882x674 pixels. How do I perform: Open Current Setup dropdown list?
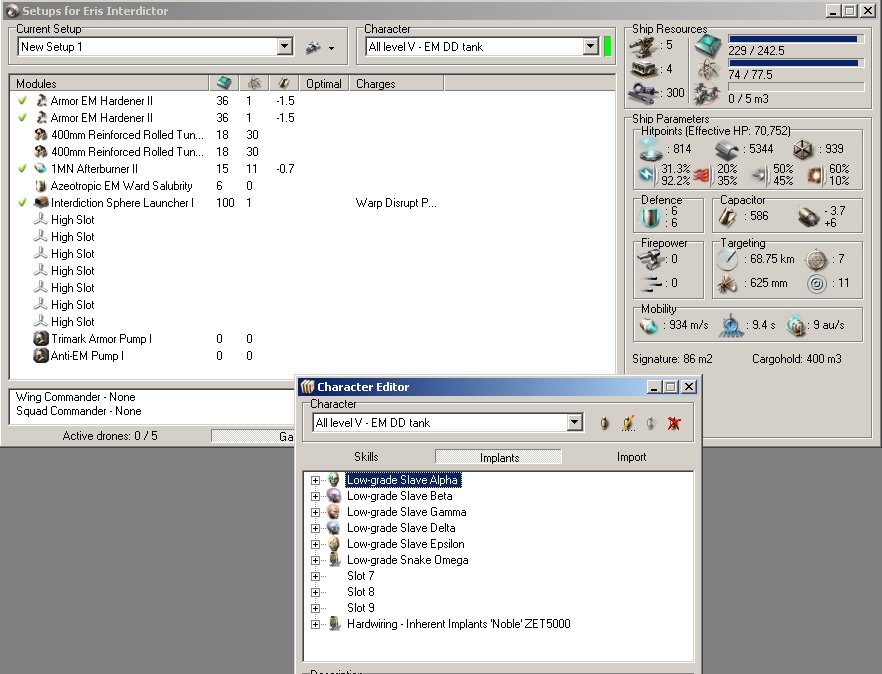point(285,46)
